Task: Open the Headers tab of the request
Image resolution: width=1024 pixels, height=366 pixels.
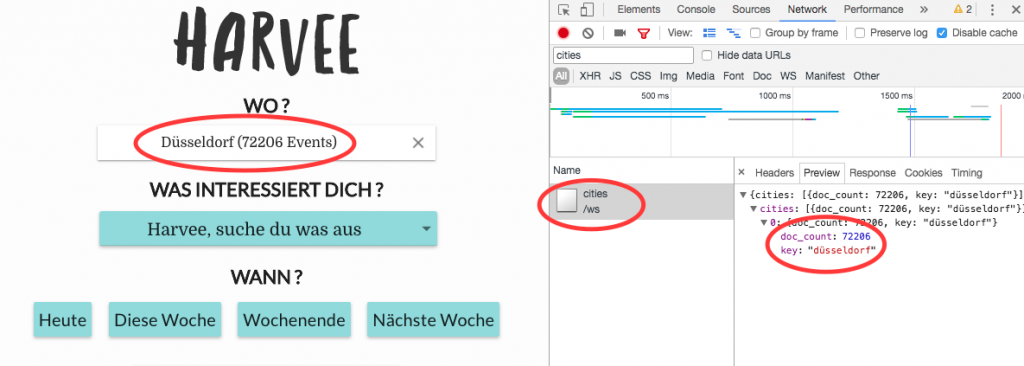Action: tap(774, 173)
